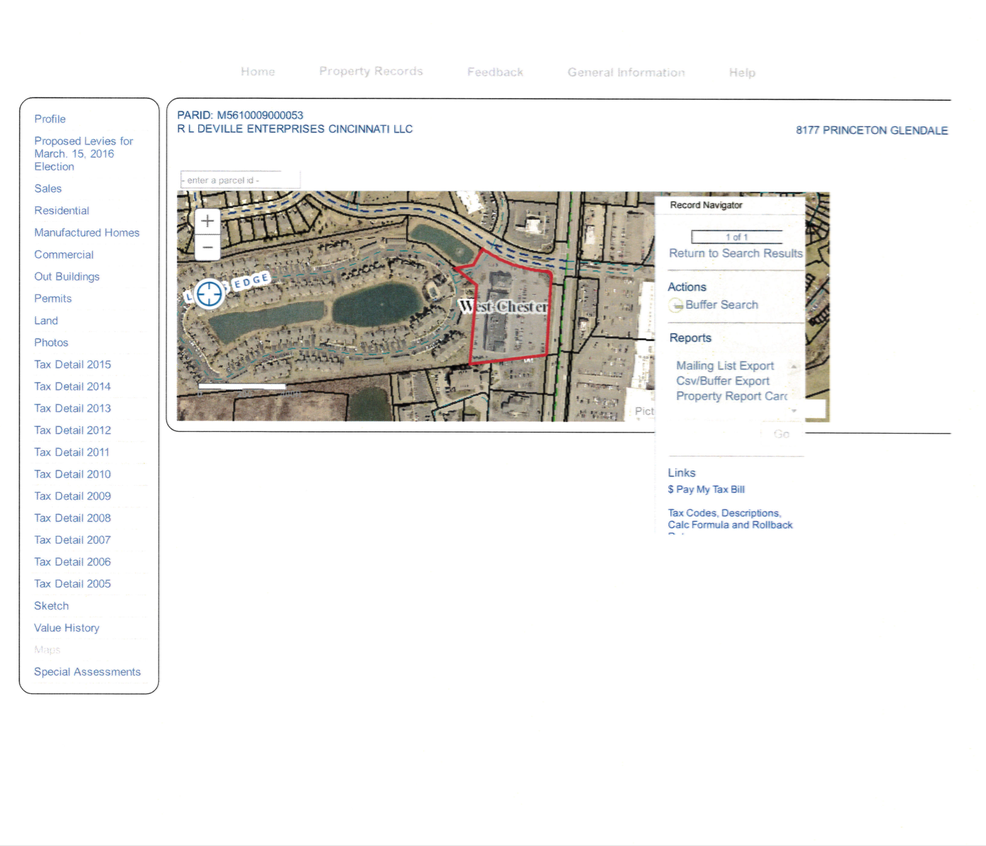Viewport: 986px width, 846px height.
Task: Zoom out on the parcel map
Action: (207, 248)
